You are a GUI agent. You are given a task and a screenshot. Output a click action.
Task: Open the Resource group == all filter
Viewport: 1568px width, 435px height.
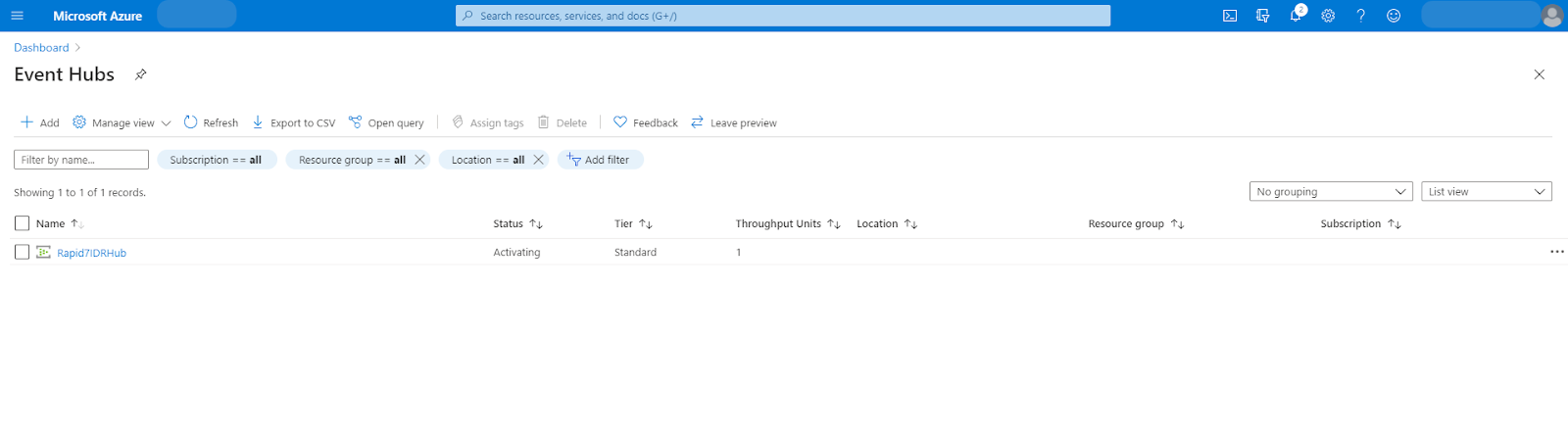[351, 160]
